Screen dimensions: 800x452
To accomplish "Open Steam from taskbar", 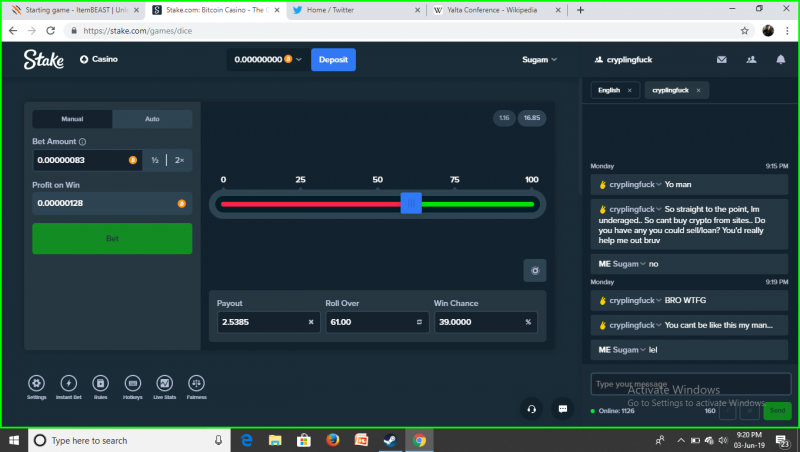I will [x=390, y=440].
